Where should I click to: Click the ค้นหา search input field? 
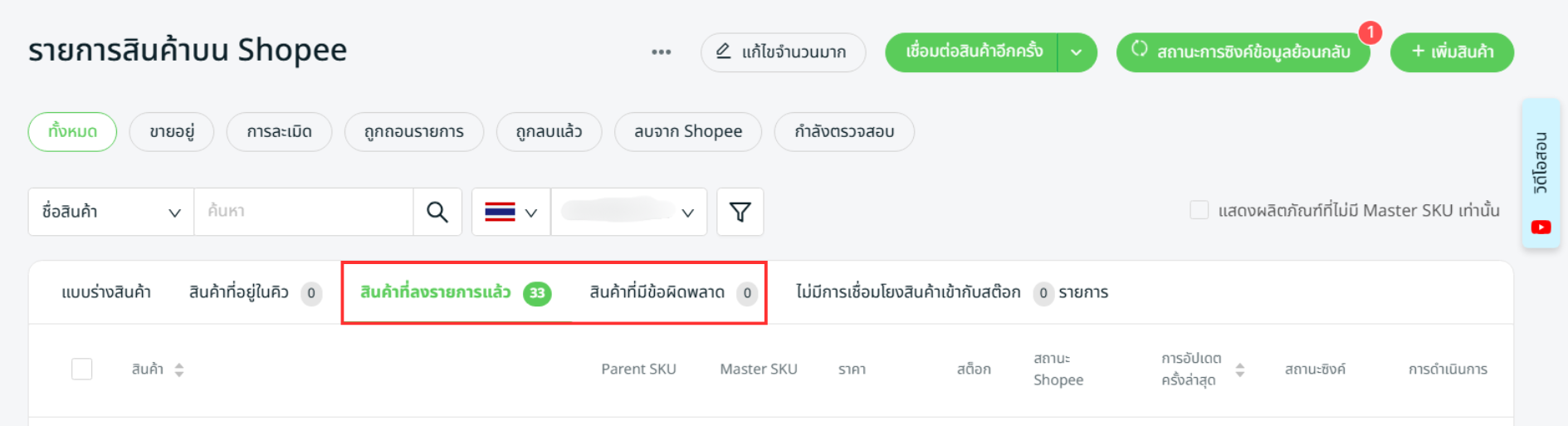point(303,212)
